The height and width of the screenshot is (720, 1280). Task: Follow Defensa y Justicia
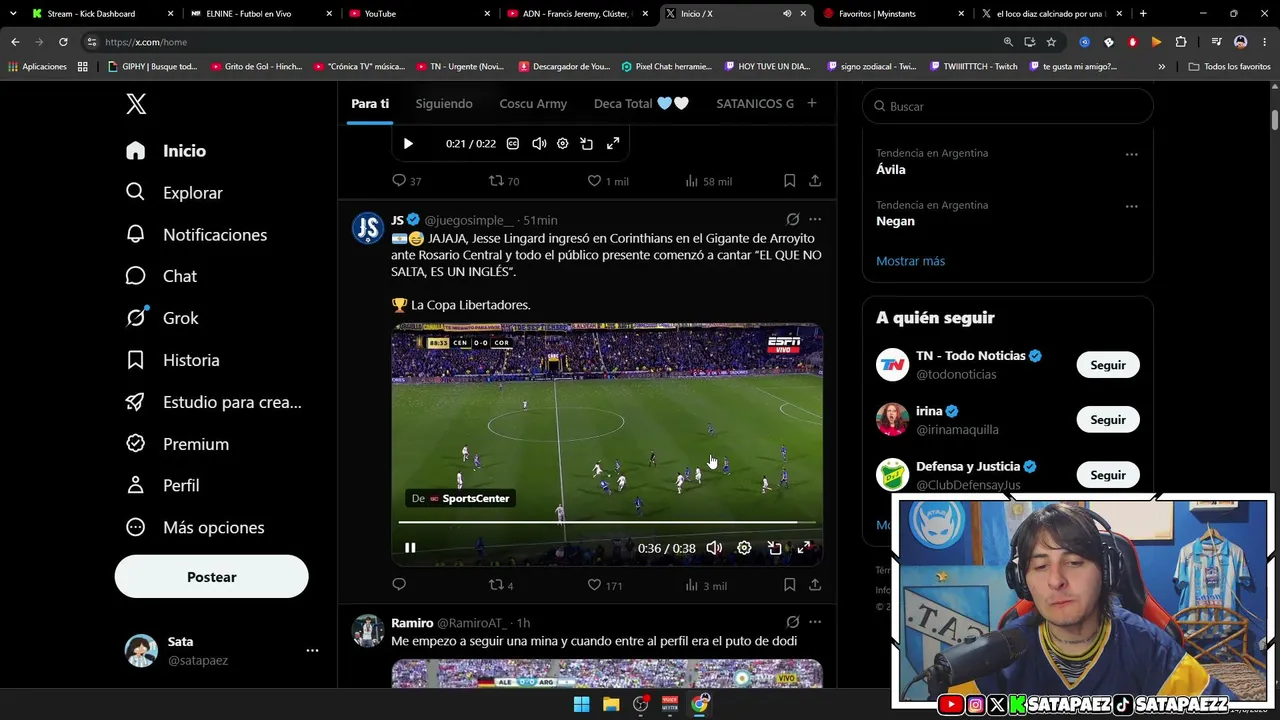[x=1108, y=475]
